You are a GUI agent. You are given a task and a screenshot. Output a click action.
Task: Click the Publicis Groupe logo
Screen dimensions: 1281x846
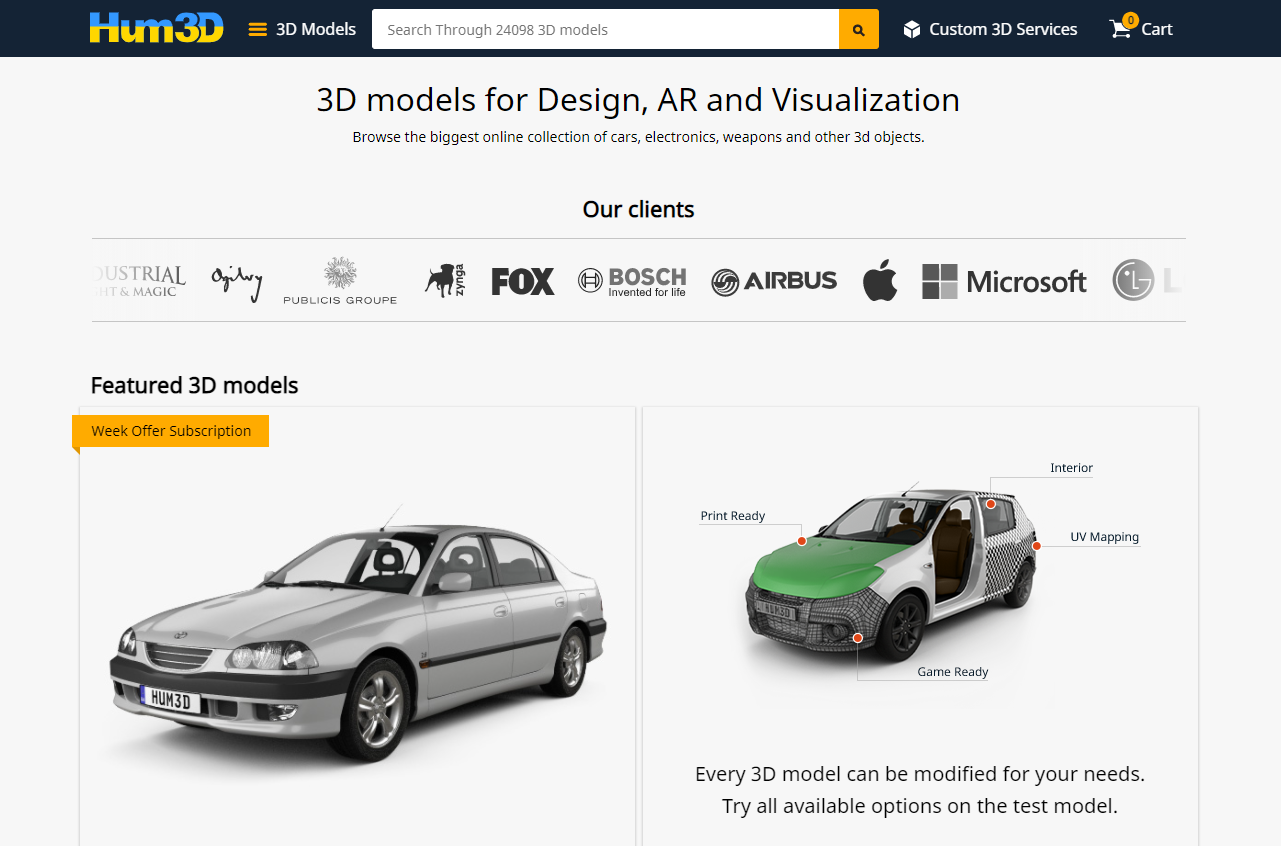pos(340,281)
